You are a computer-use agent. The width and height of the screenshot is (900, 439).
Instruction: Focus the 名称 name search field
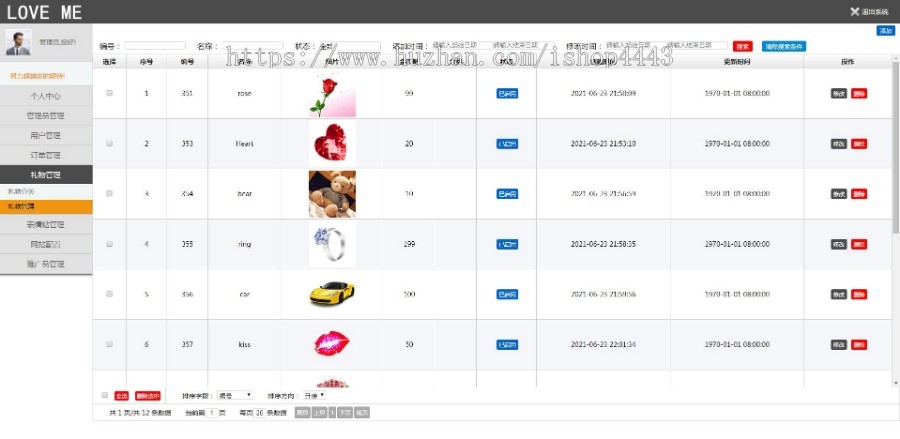(x=253, y=46)
